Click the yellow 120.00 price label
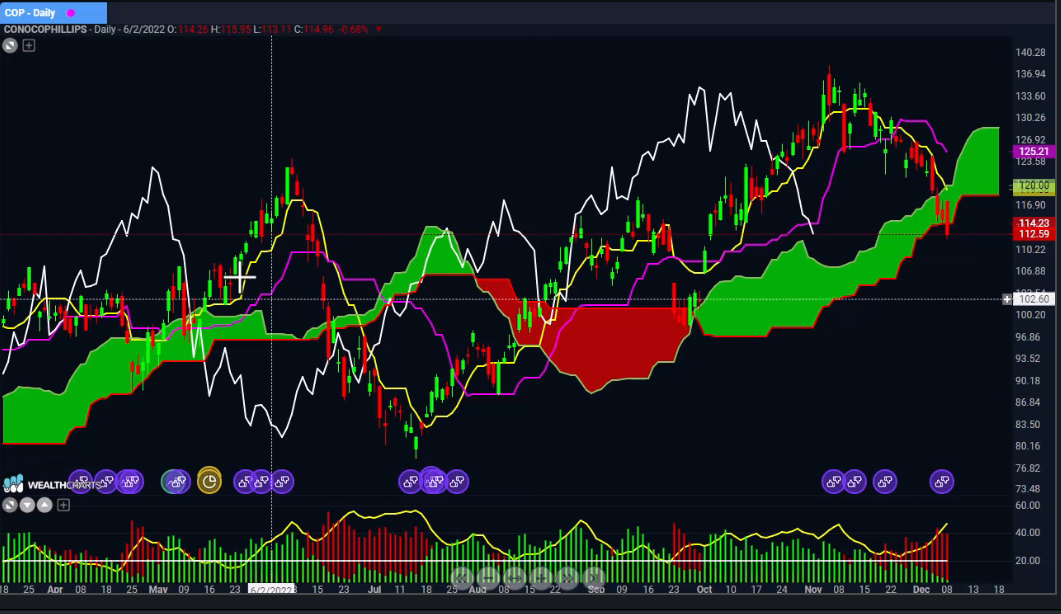 (1033, 185)
